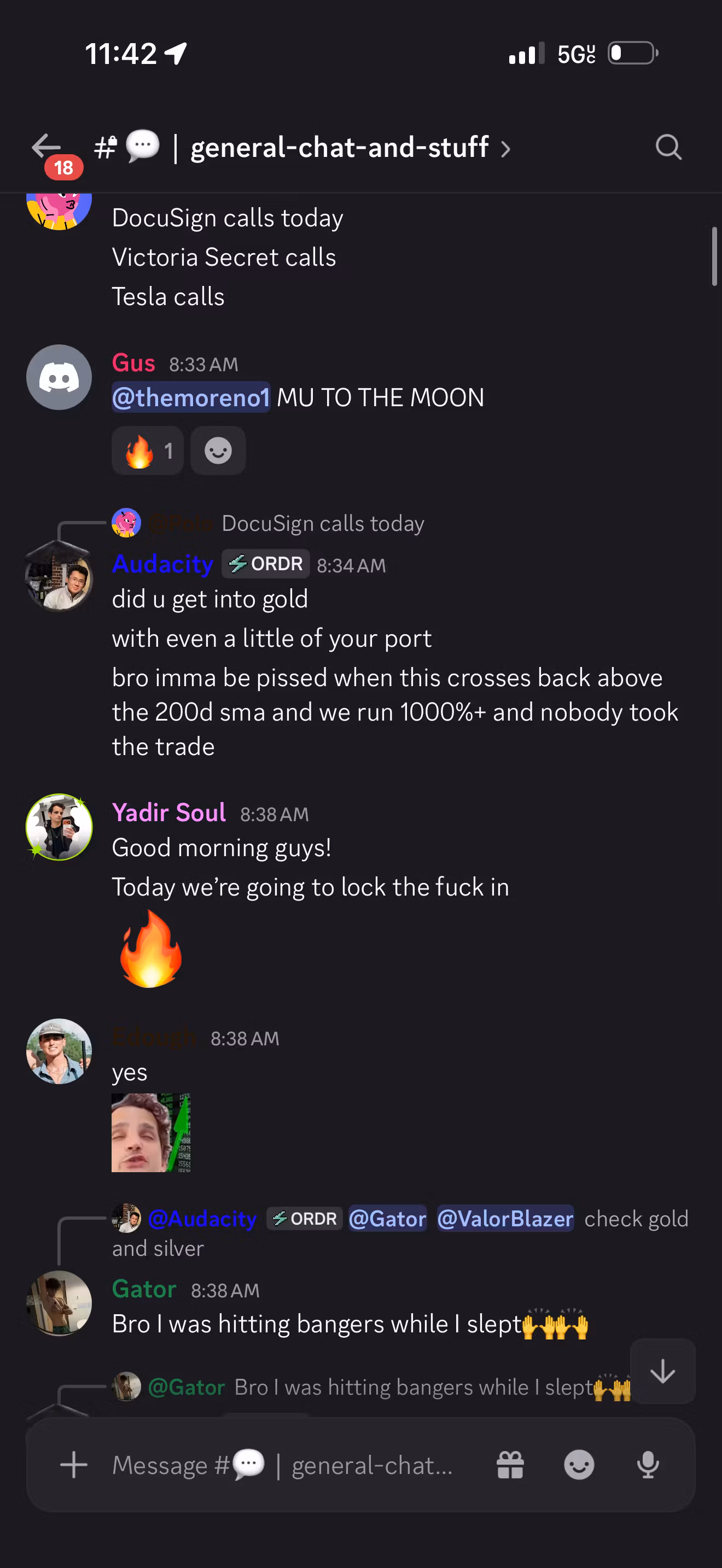
Task: Jump to replied 'DocuSign calls today' message
Action: [x=323, y=523]
